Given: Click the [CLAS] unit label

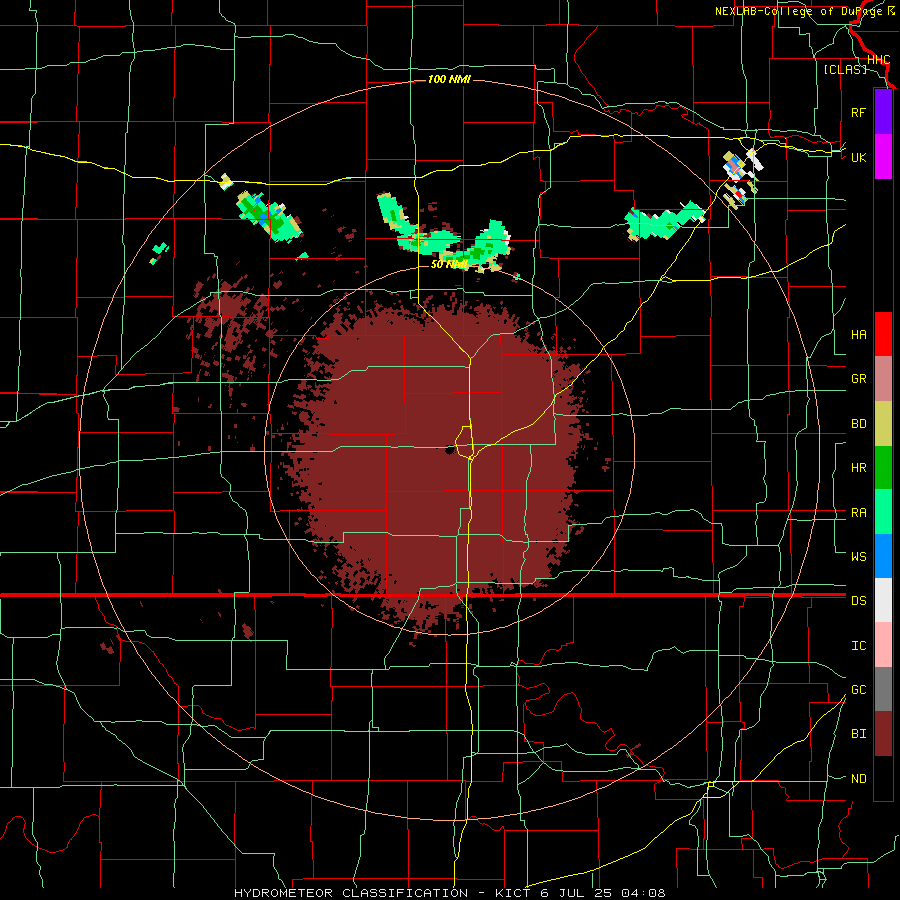Looking at the screenshot, I should 845,69.
